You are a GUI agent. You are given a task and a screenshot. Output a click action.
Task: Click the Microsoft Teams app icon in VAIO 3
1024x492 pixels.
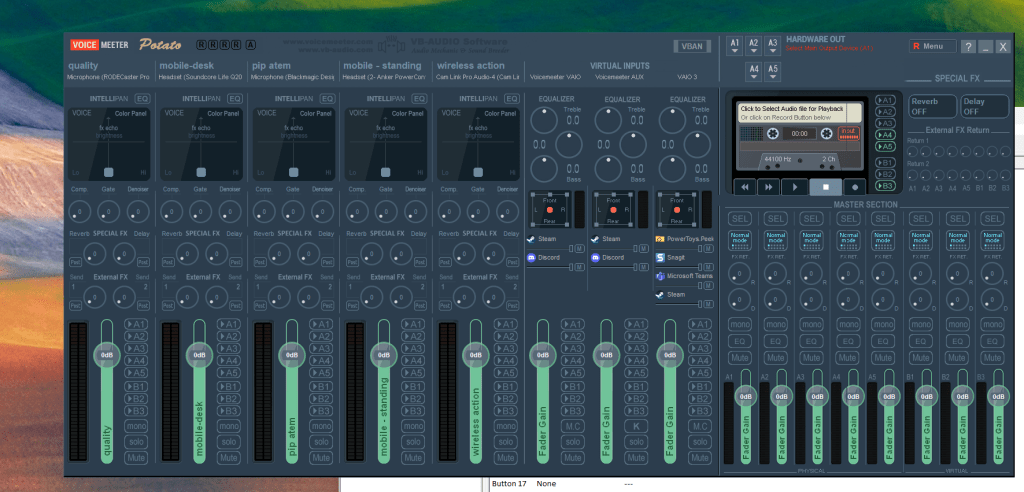coord(660,276)
